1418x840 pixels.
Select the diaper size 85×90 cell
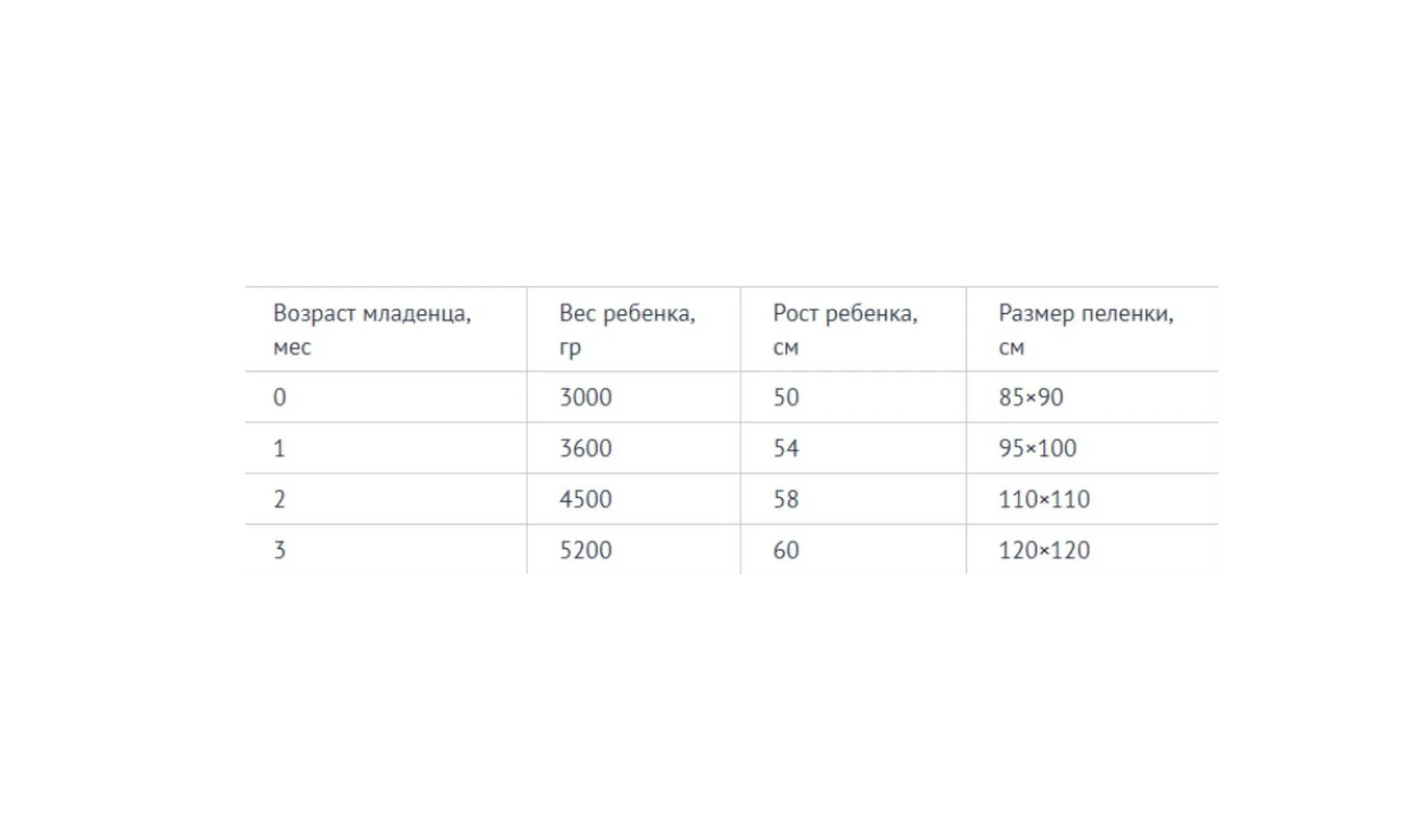click(x=1093, y=397)
